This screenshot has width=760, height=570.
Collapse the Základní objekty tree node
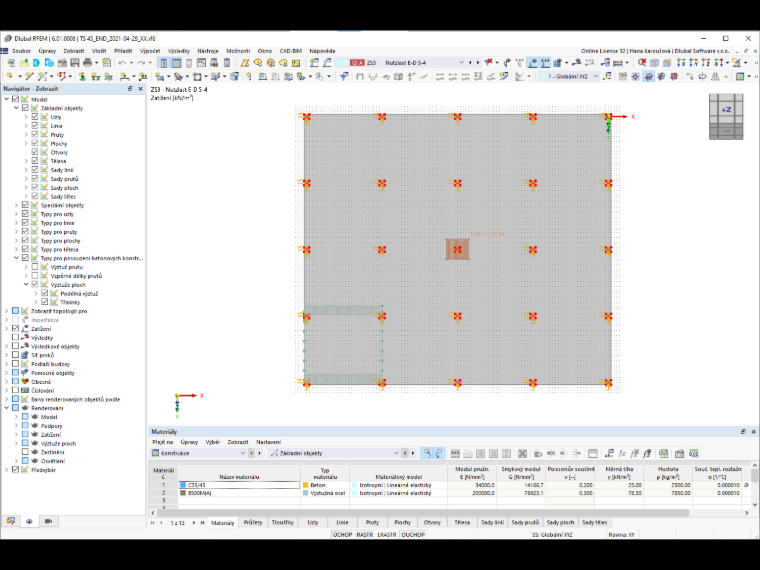[x=16, y=108]
